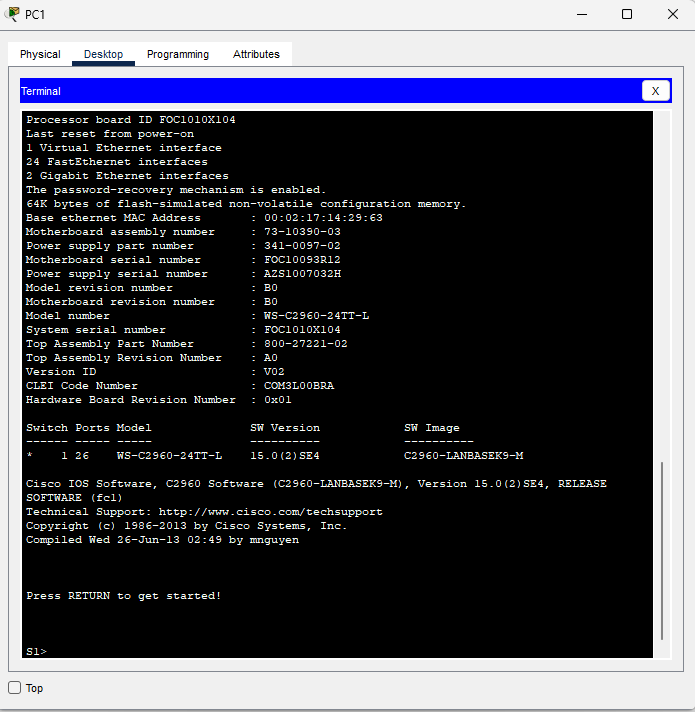Viewport: 695px width, 712px height.
Task: Minimize the PC1 window
Action: [x=582, y=15]
